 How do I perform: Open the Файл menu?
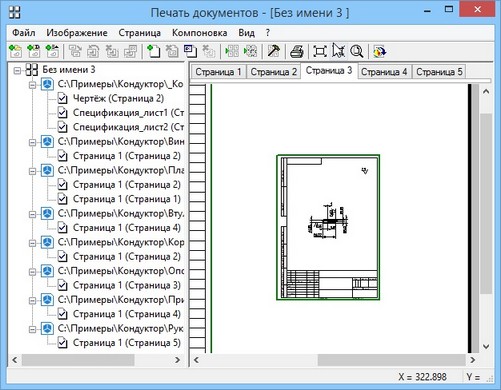24,33
